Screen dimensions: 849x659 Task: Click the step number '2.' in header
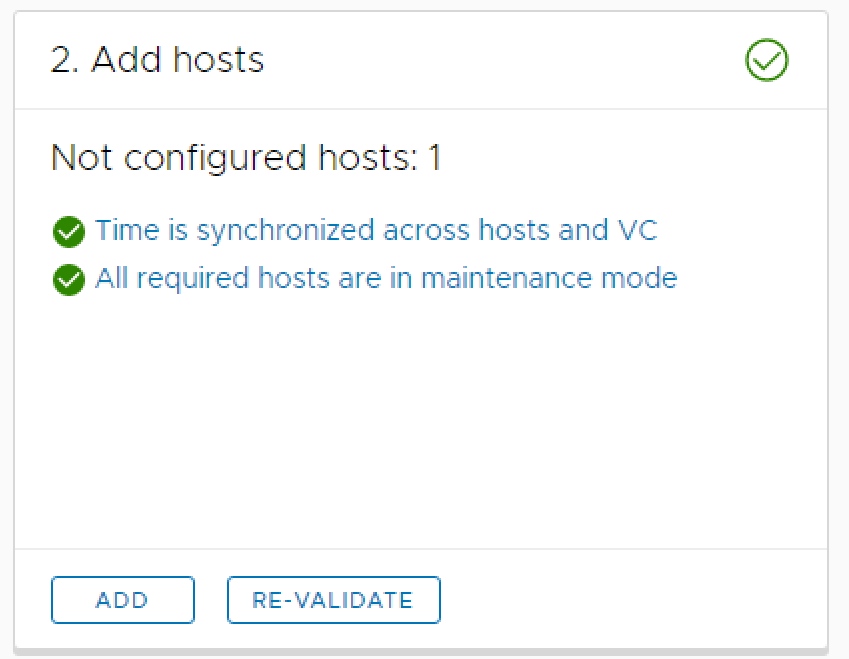[x=66, y=61]
